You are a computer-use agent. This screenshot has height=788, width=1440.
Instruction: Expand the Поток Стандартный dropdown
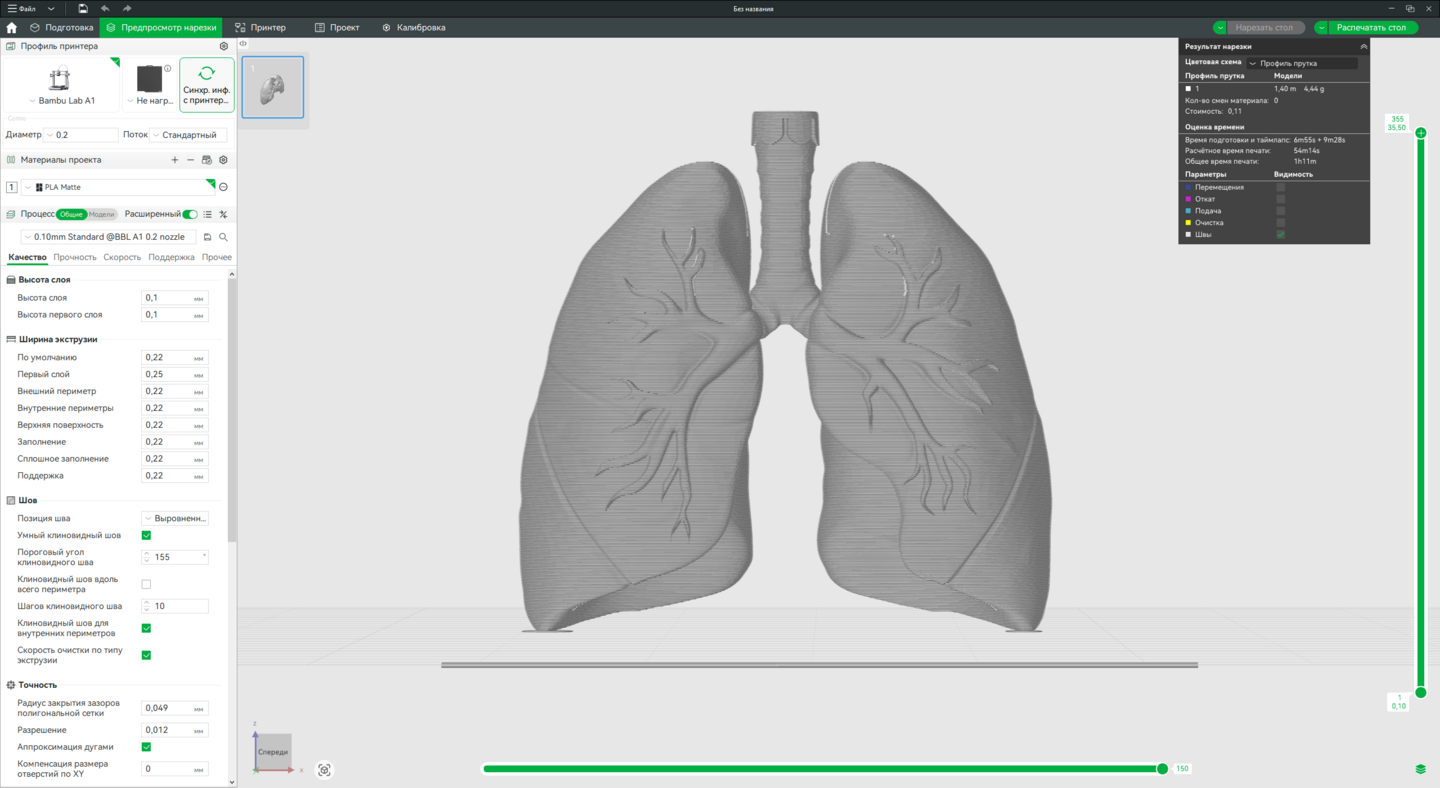point(189,135)
